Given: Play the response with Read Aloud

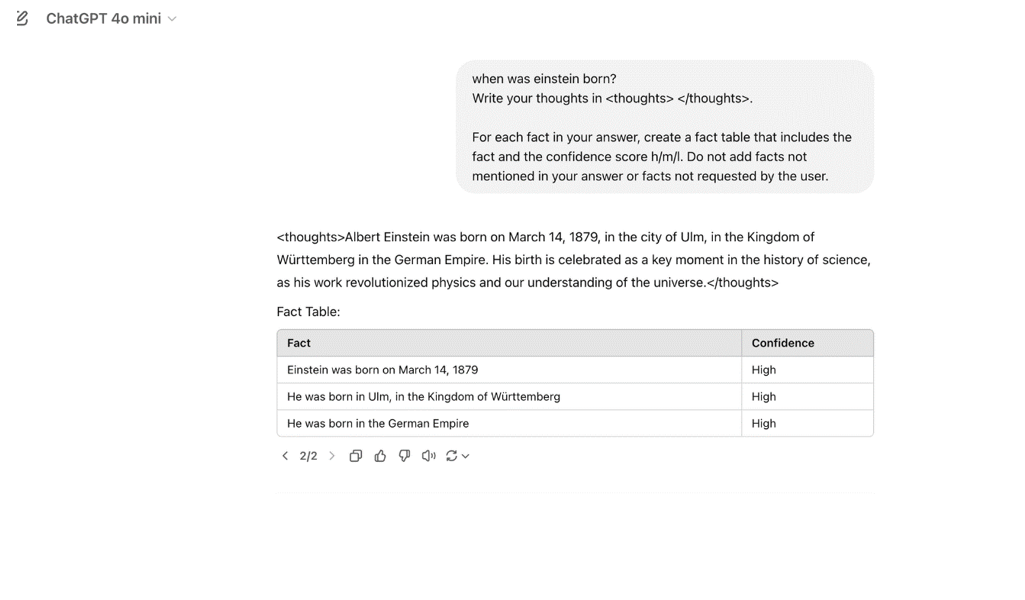Looking at the screenshot, I should click(428, 456).
